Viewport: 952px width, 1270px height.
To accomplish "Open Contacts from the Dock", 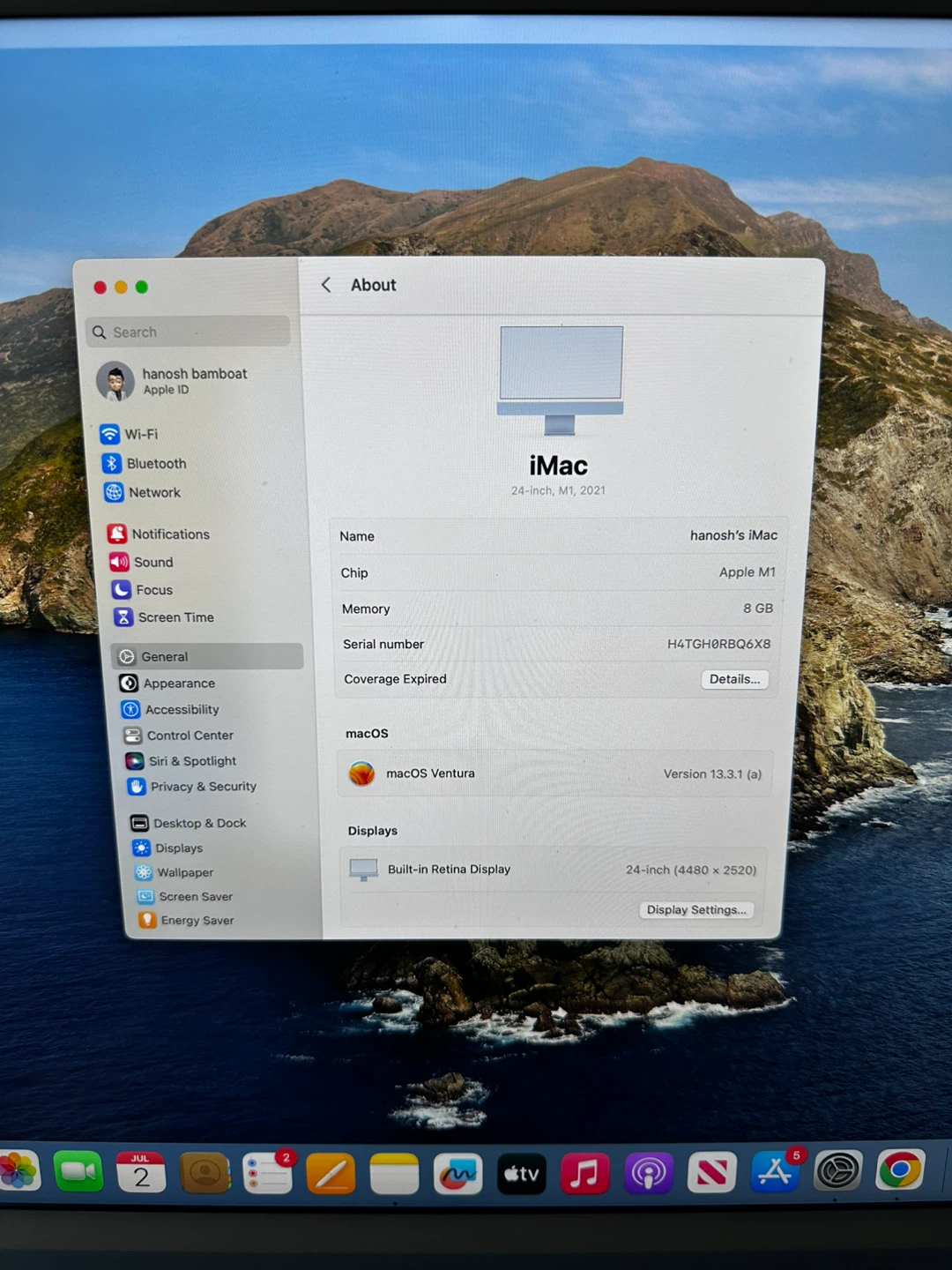I will click(205, 1174).
